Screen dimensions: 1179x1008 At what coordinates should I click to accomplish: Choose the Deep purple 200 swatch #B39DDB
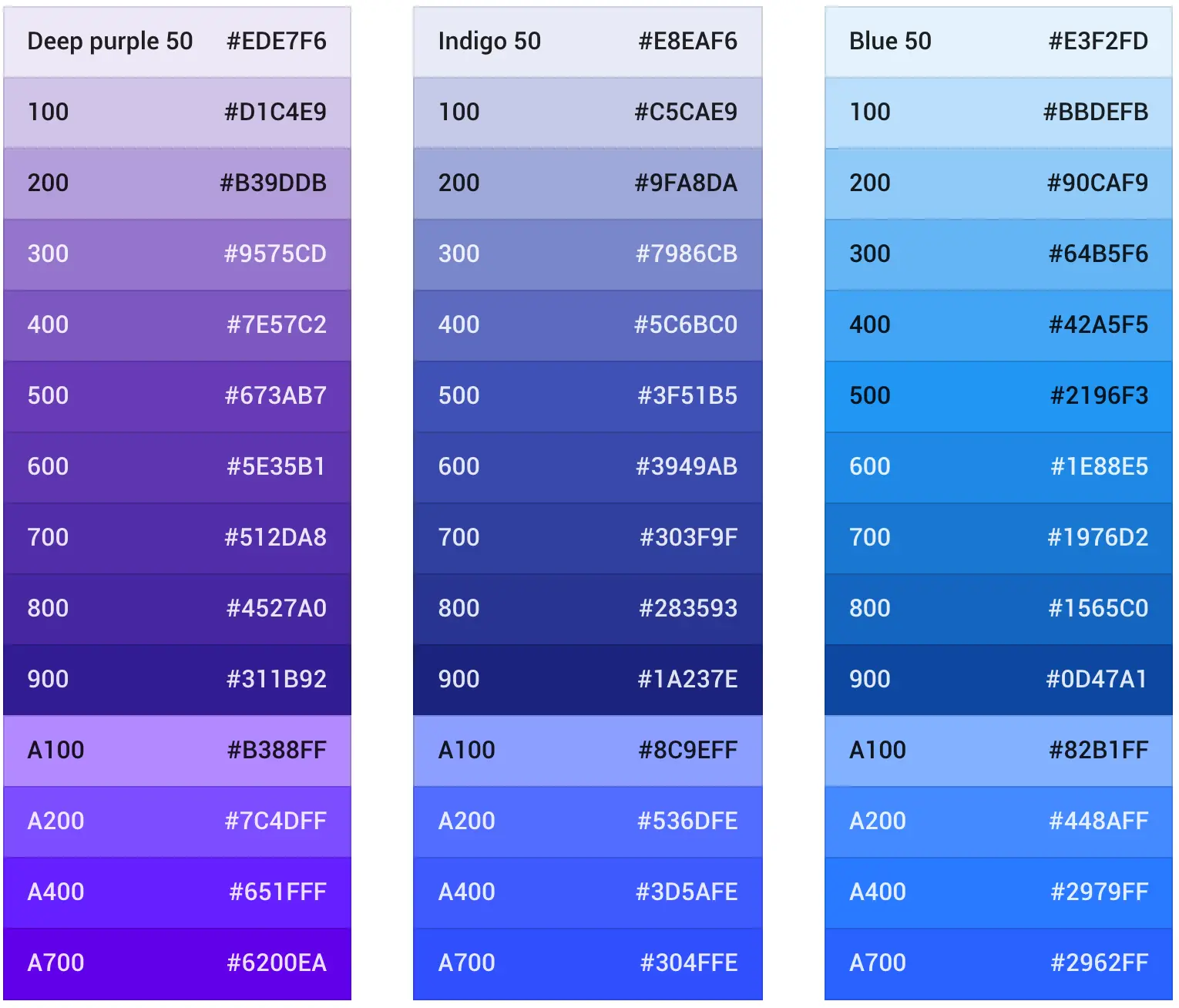[x=177, y=183]
